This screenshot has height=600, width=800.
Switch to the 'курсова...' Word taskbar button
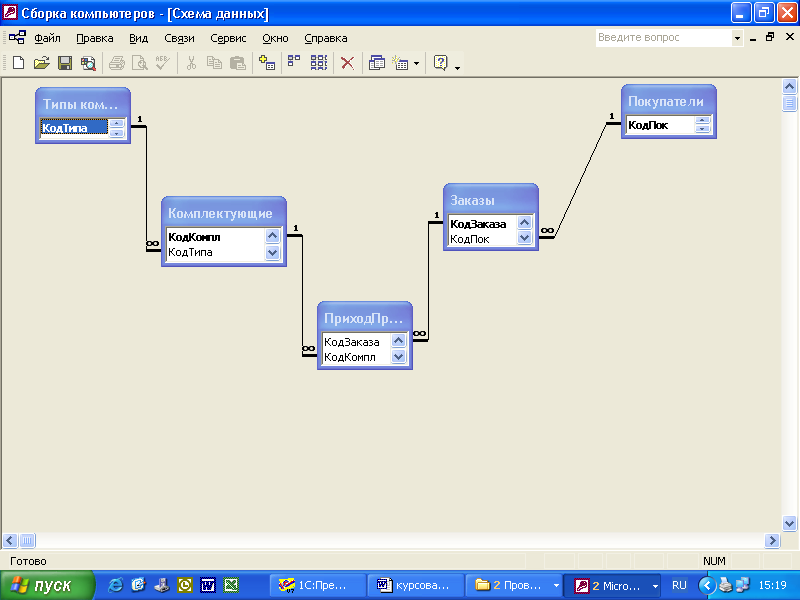(416, 585)
